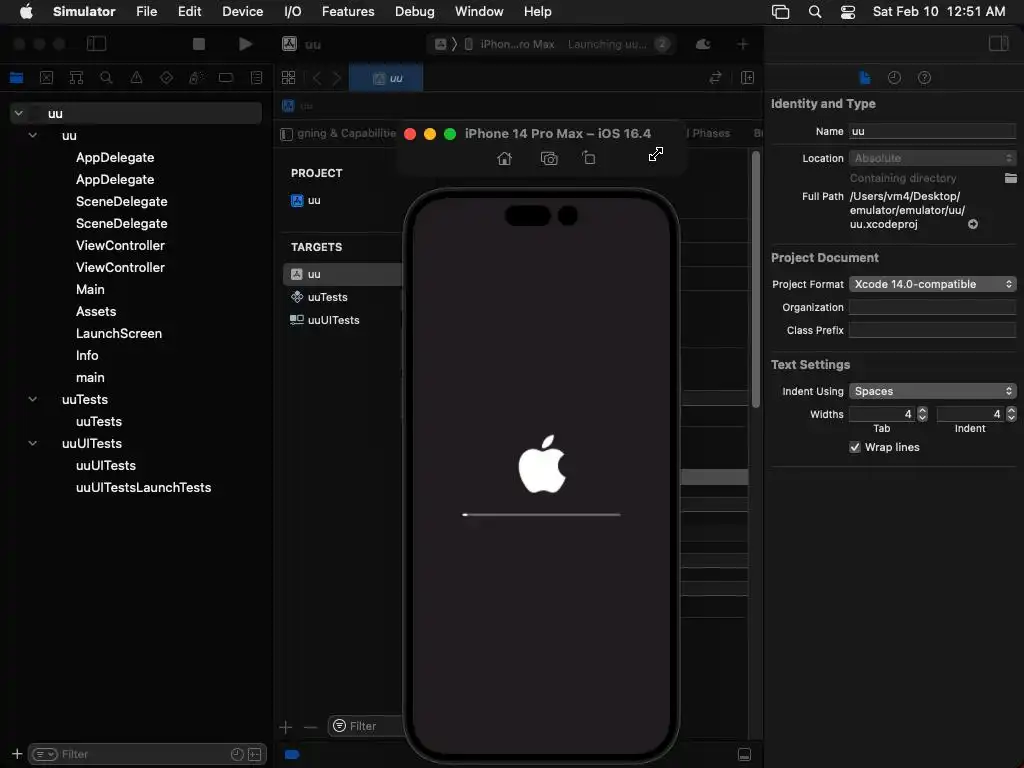Open the Project Format dropdown
This screenshot has width=1024, height=768.
932,284
